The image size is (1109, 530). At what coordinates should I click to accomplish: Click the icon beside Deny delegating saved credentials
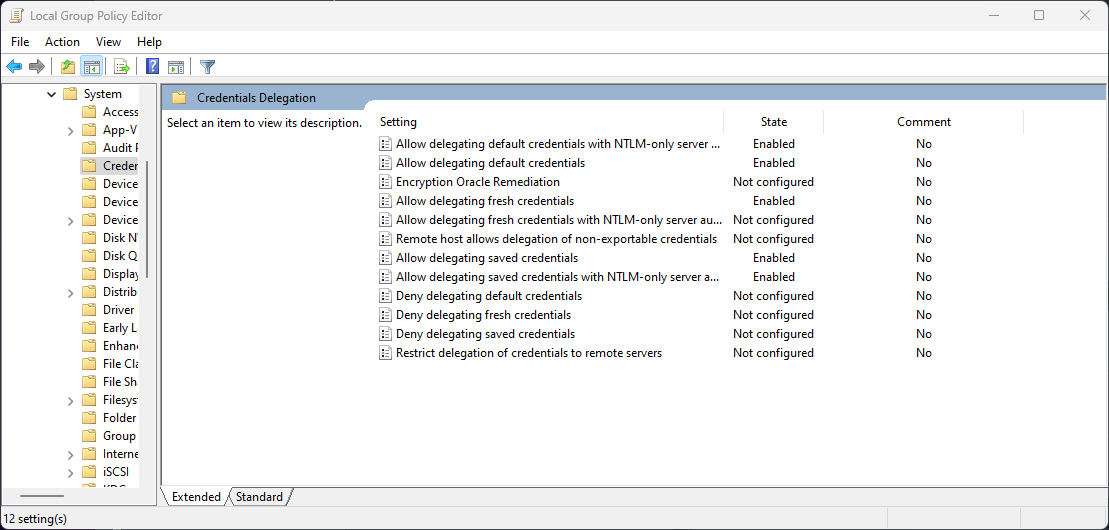385,333
